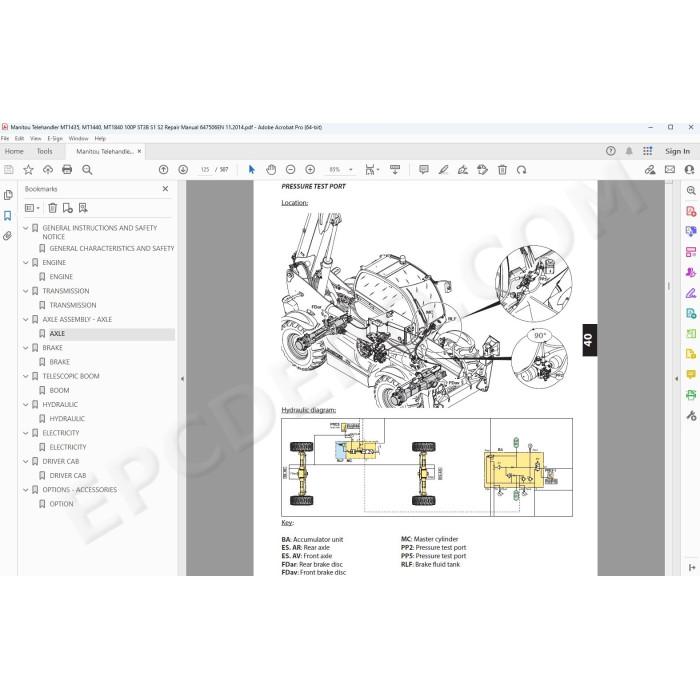
Task: Collapse GENERAL INSTRUCTIONS AND SAFETY NOTICE
Action: tap(25, 228)
